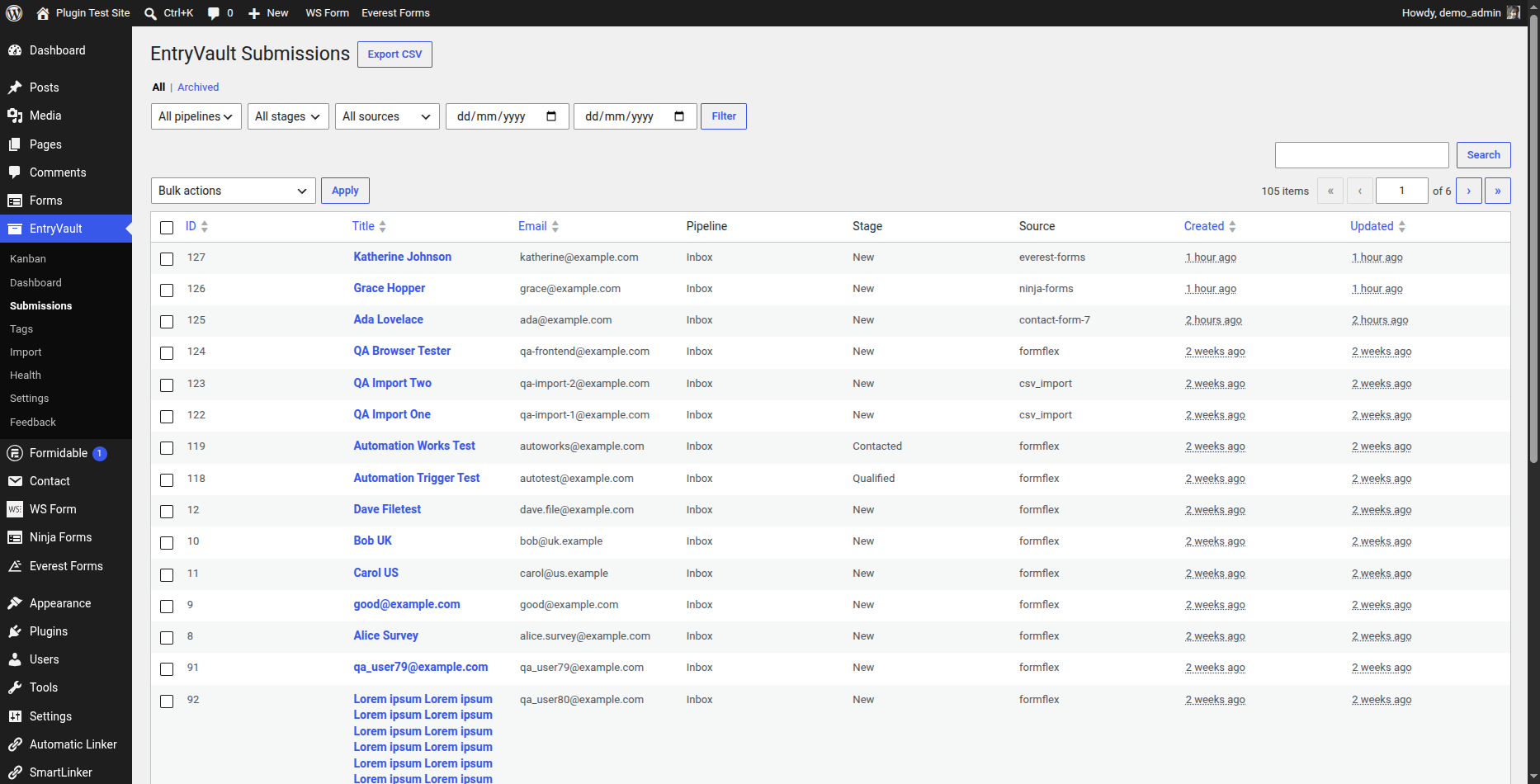The image size is (1540, 784).
Task: Click the Appearance paintbrush icon
Action: click(x=15, y=603)
